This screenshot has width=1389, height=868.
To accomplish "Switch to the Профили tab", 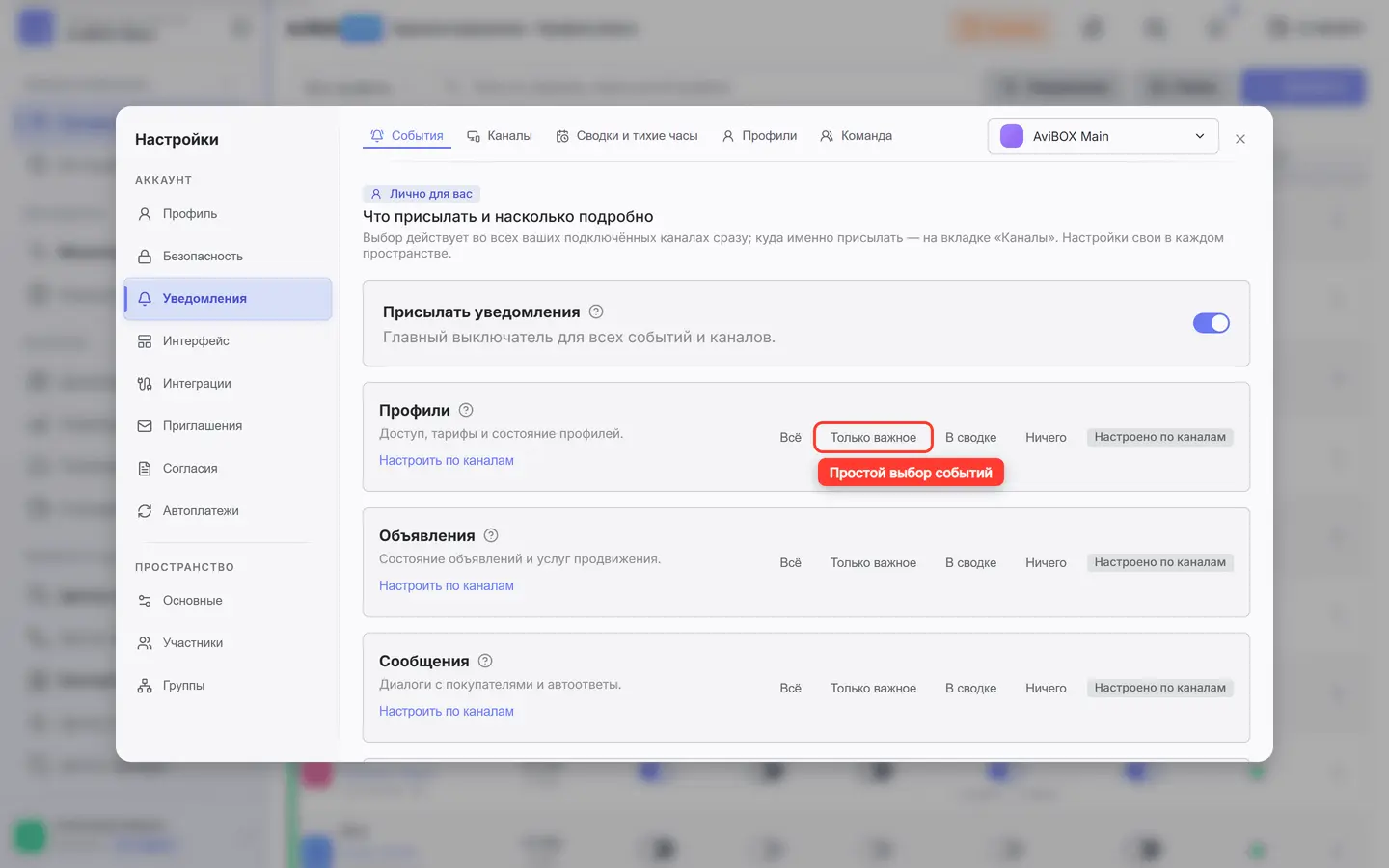I will (x=760, y=136).
